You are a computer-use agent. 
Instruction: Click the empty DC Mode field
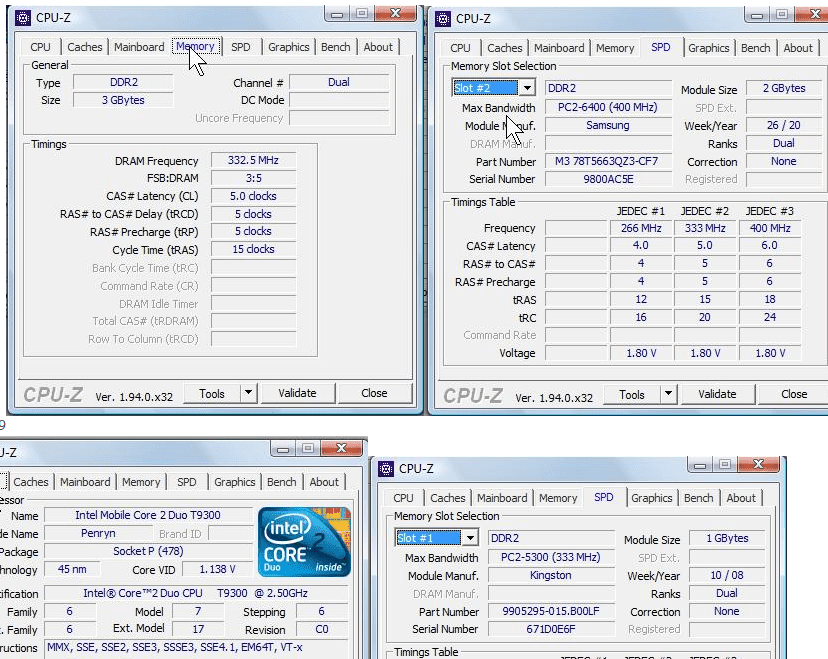(x=338, y=100)
